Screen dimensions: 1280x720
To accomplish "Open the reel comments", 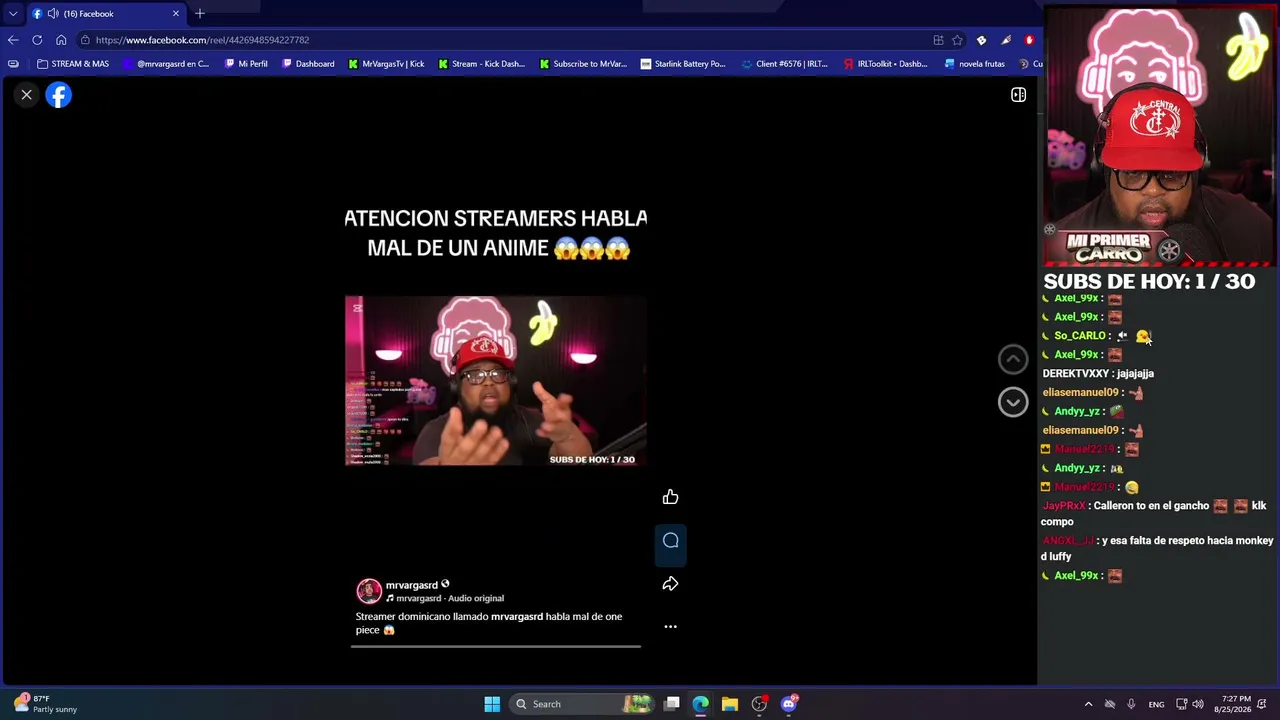I will (x=670, y=541).
